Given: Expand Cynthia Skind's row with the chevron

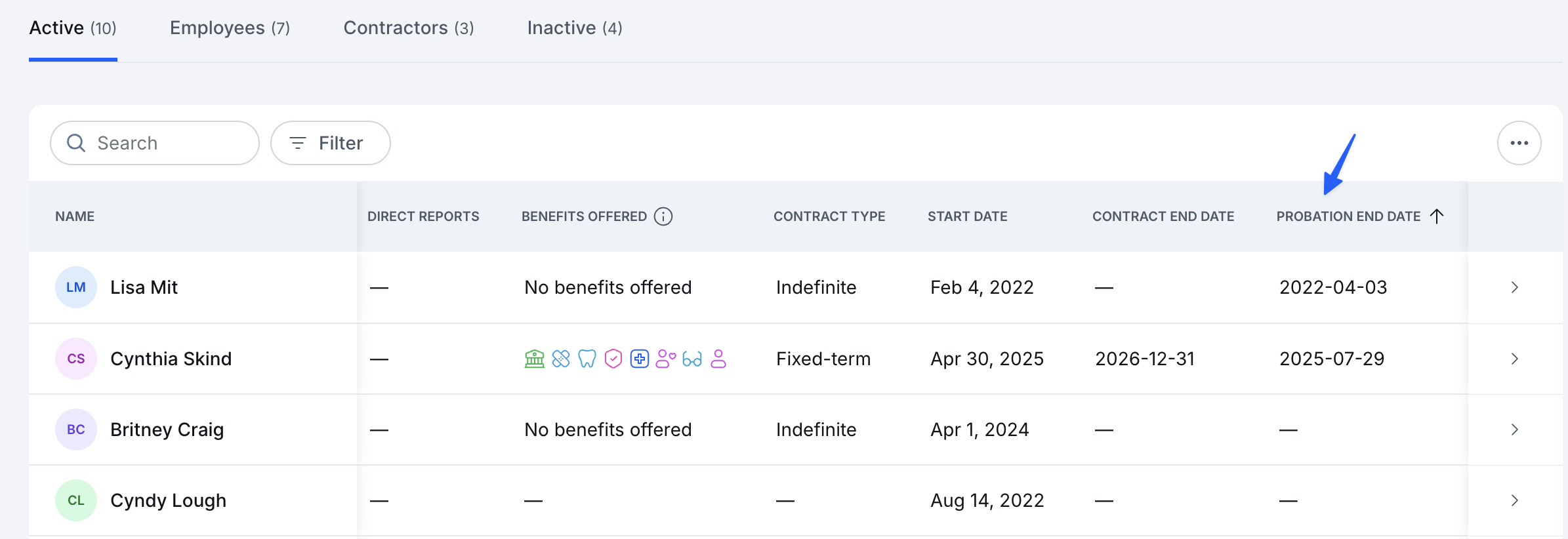Looking at the screenshot, I should [1515, 359].
